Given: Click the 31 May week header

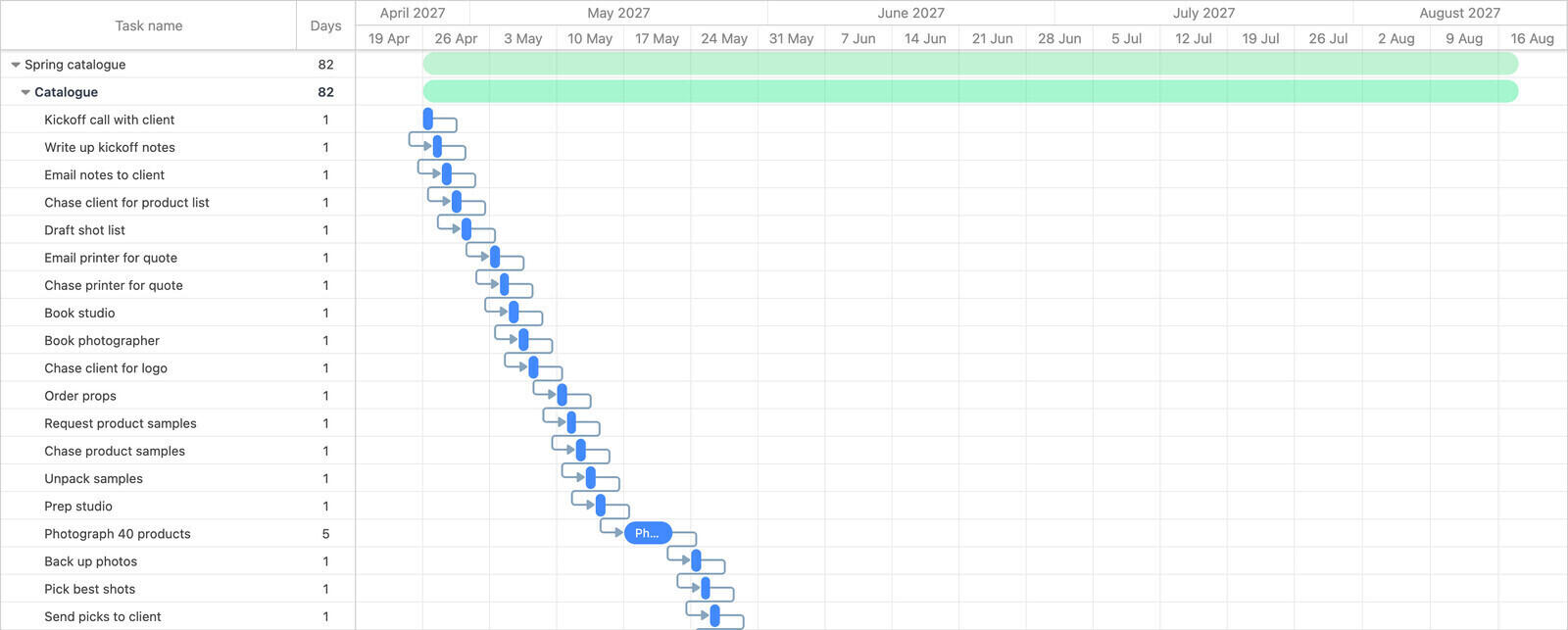Looking at the screenshot, I should coord(791,38).
